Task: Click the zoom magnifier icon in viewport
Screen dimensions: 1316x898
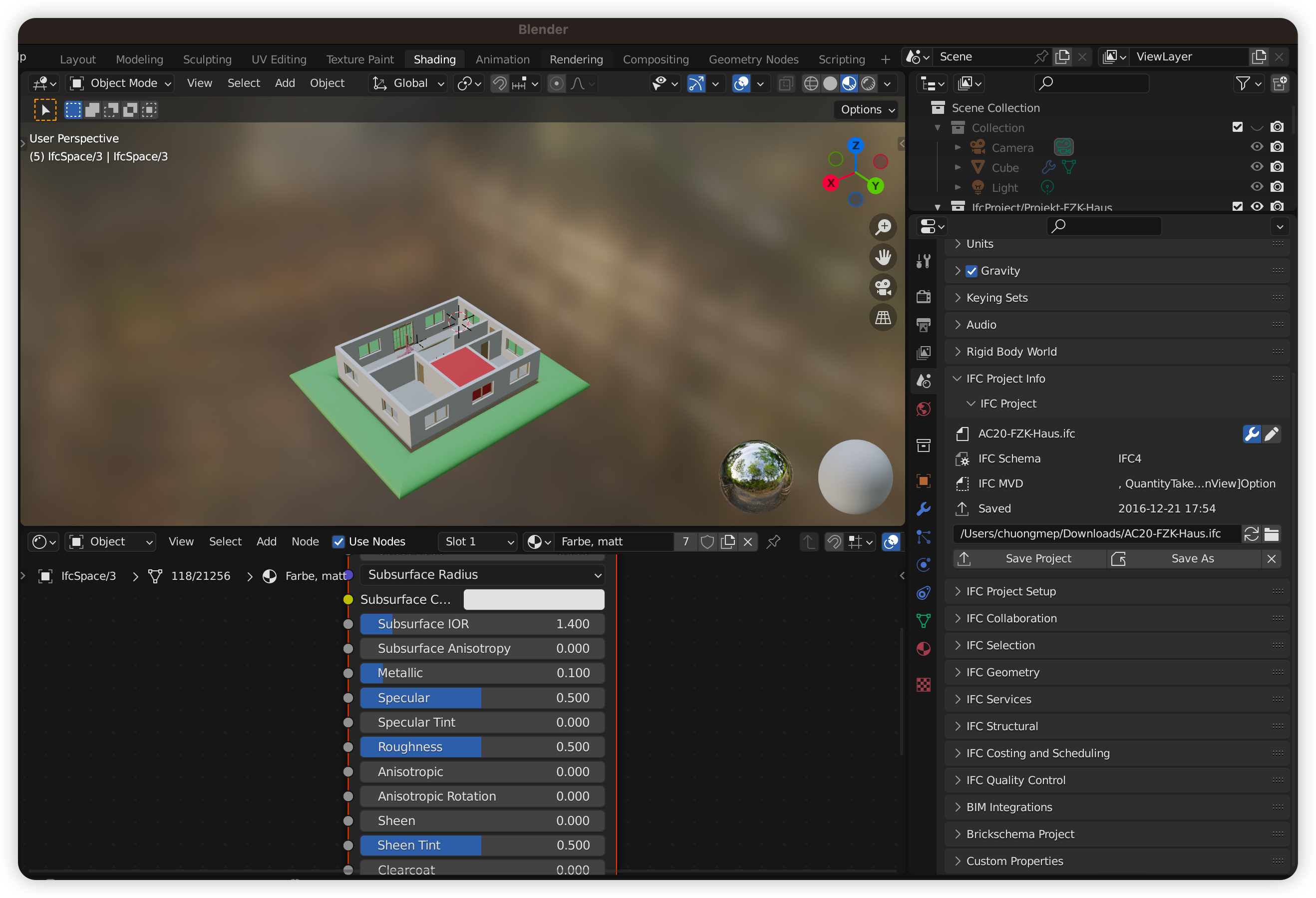Action: 882,227
